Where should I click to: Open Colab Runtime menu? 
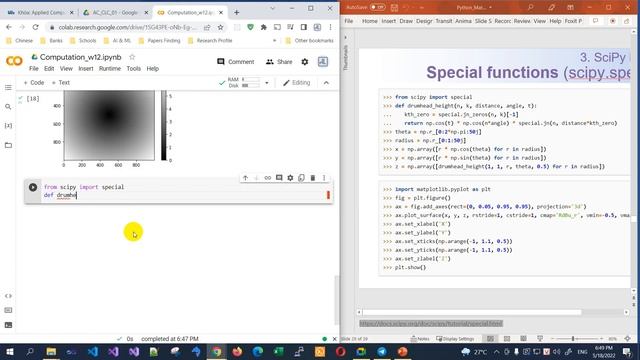(x=110, y=69)
